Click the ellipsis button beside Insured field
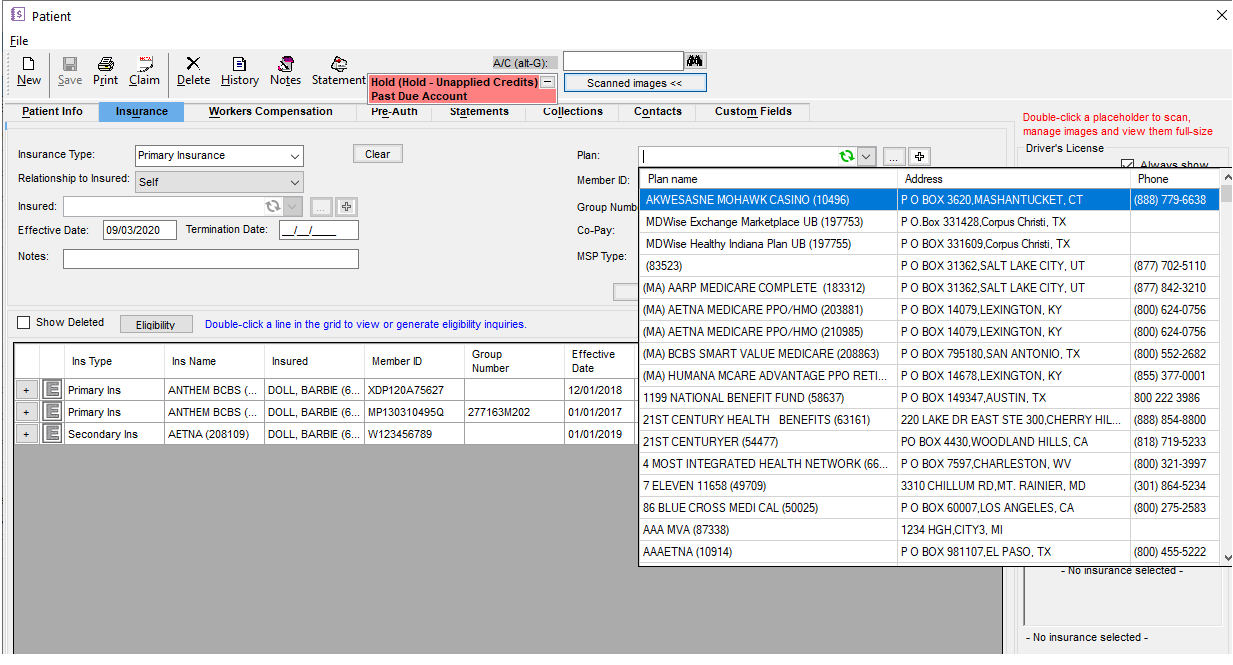Image resolution: width=1233 pixels, height=665 pixels. 321,207
